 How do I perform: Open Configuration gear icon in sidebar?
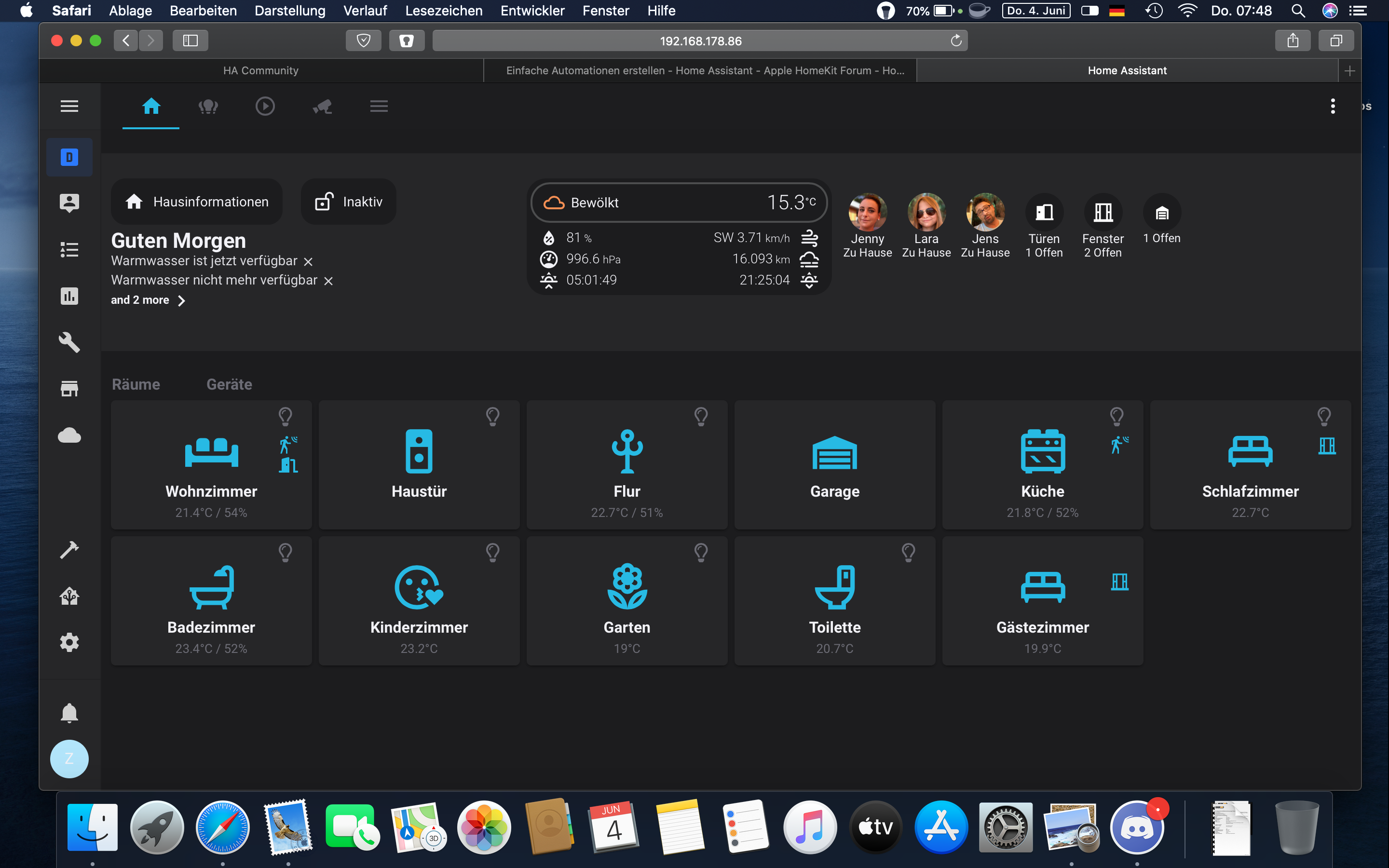pyautogui.click(x=69, y=642)
